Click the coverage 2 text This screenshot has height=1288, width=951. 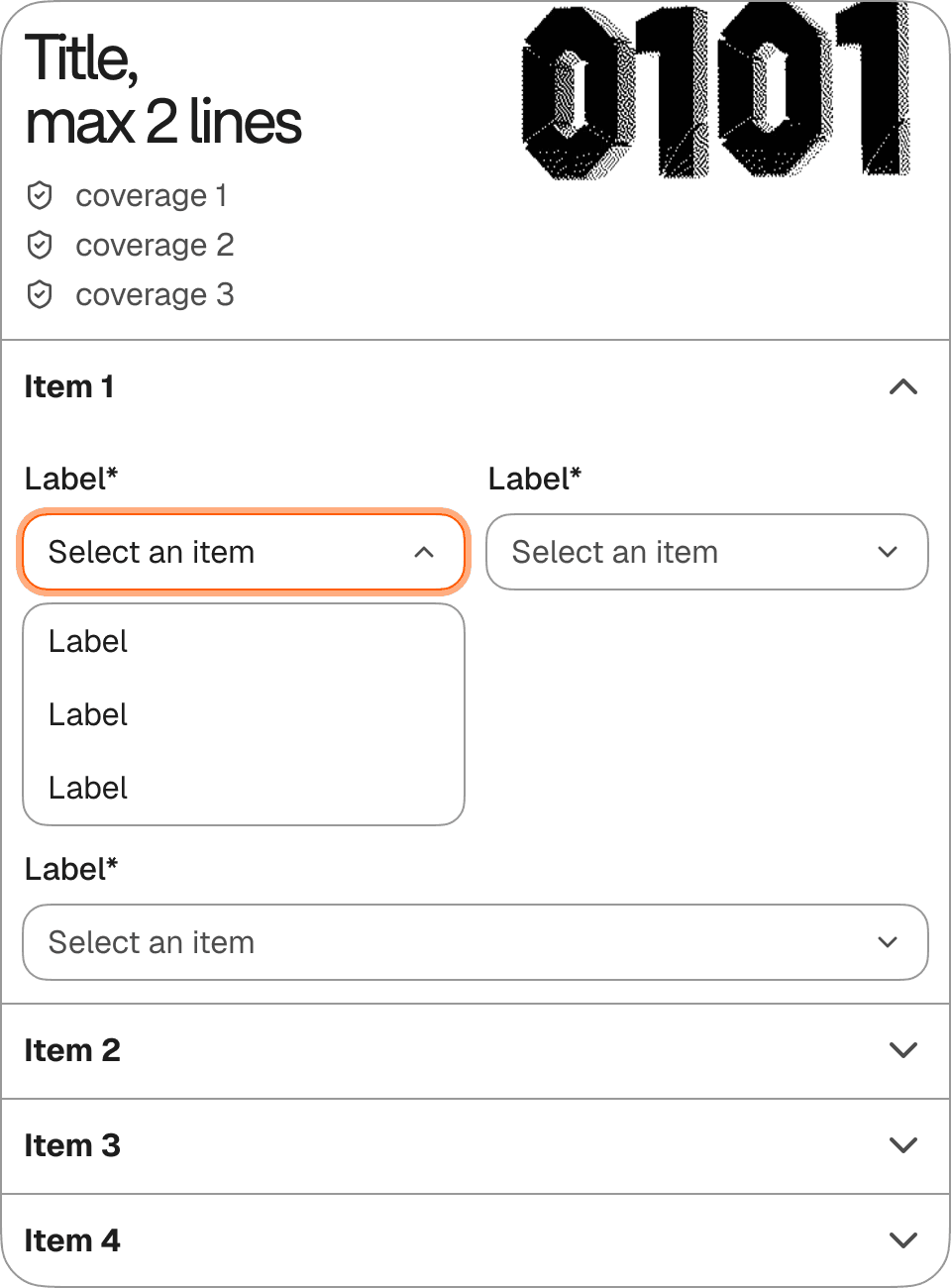(x=155, y=245)
